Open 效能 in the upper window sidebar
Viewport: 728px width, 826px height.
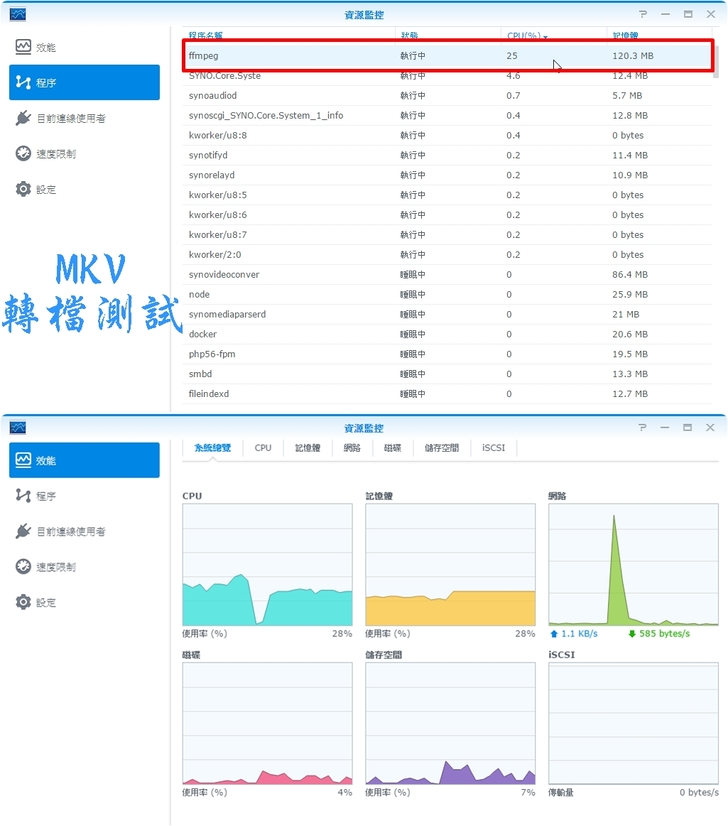[x=45, y=47]
